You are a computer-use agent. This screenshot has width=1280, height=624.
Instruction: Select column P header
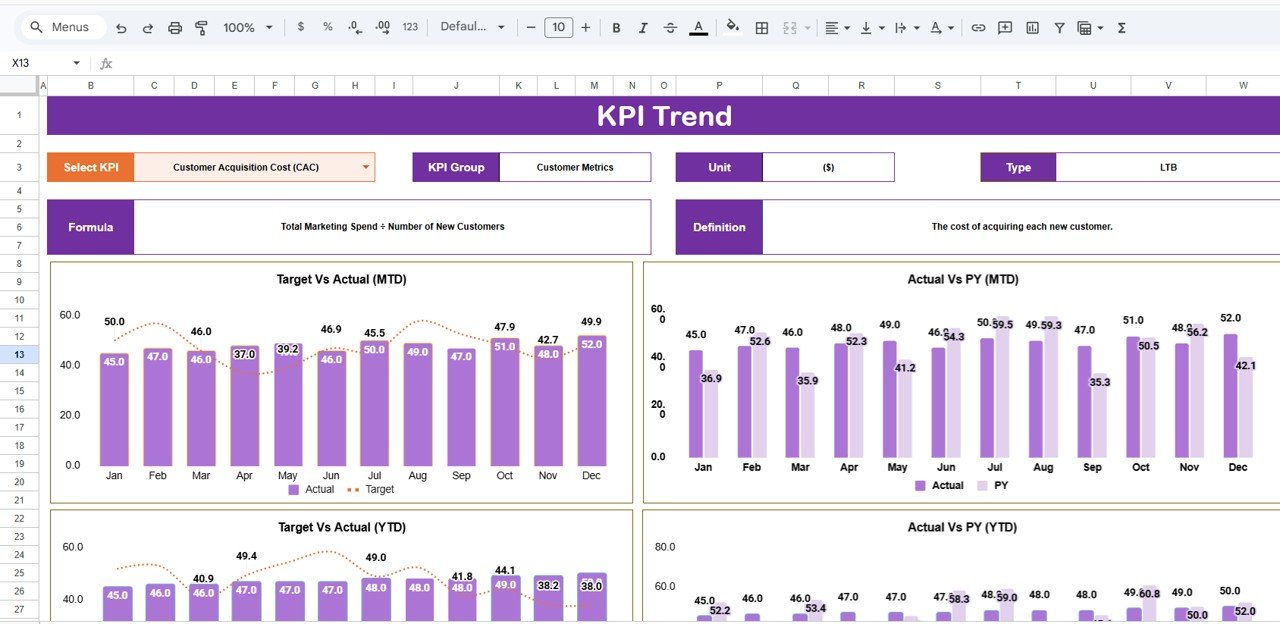click(719, 86)
